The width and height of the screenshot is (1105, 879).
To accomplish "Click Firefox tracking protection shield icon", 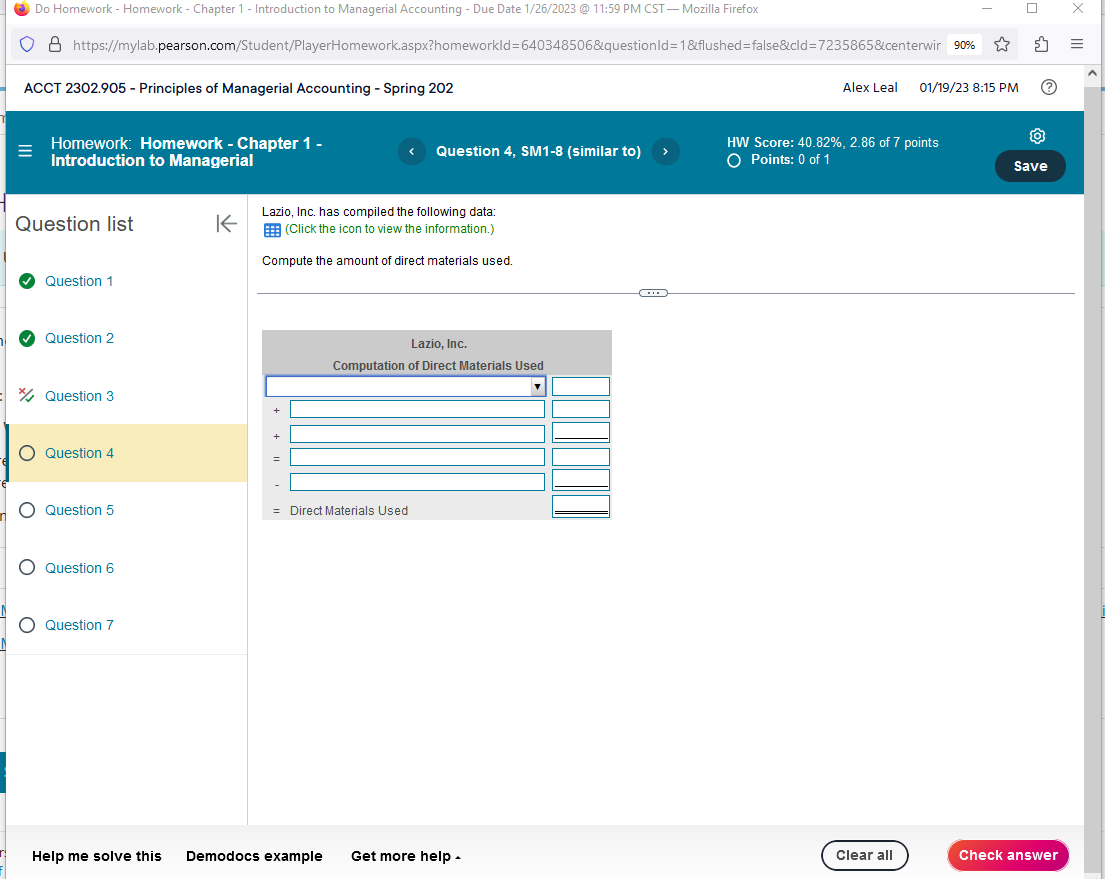I will [x=27, y=45].
